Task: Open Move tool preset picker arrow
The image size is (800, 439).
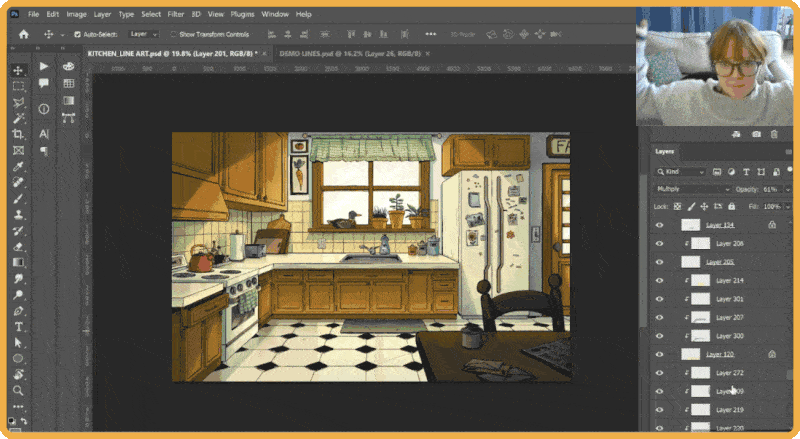Action: [x=62, y=35]
